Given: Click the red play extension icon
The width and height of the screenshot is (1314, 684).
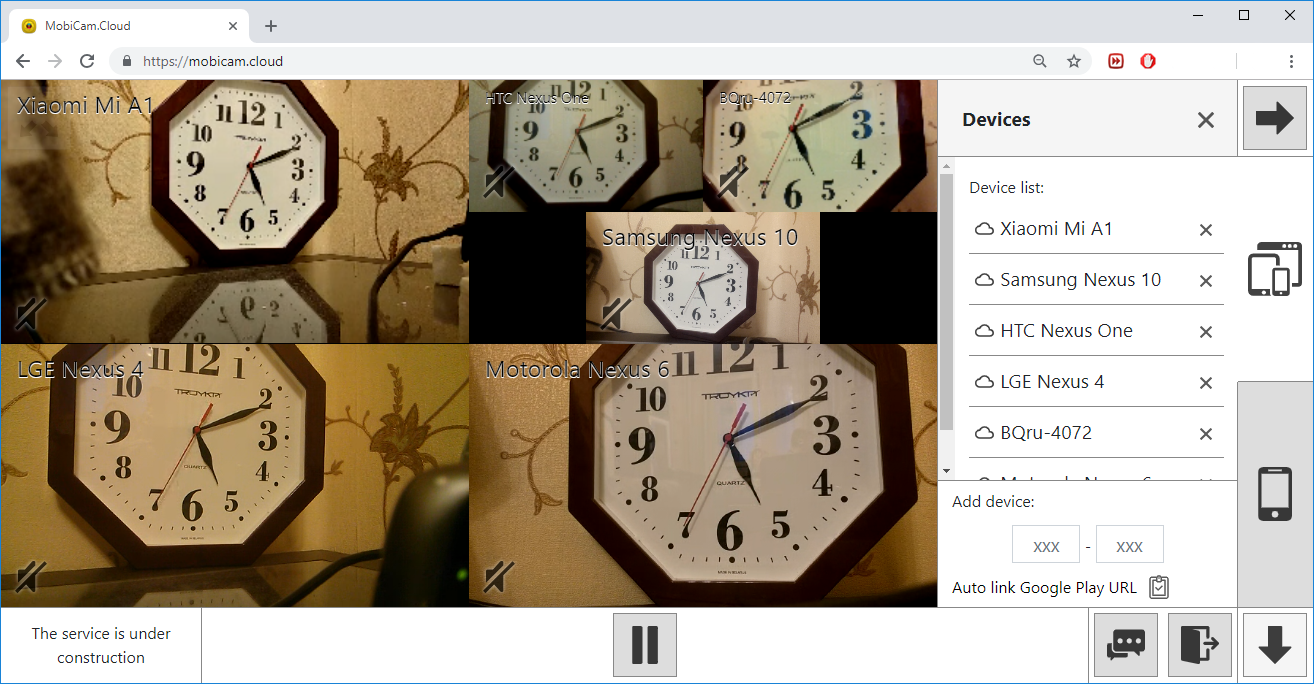Looking at the screenshot, I should click(x=1116, y=61).
